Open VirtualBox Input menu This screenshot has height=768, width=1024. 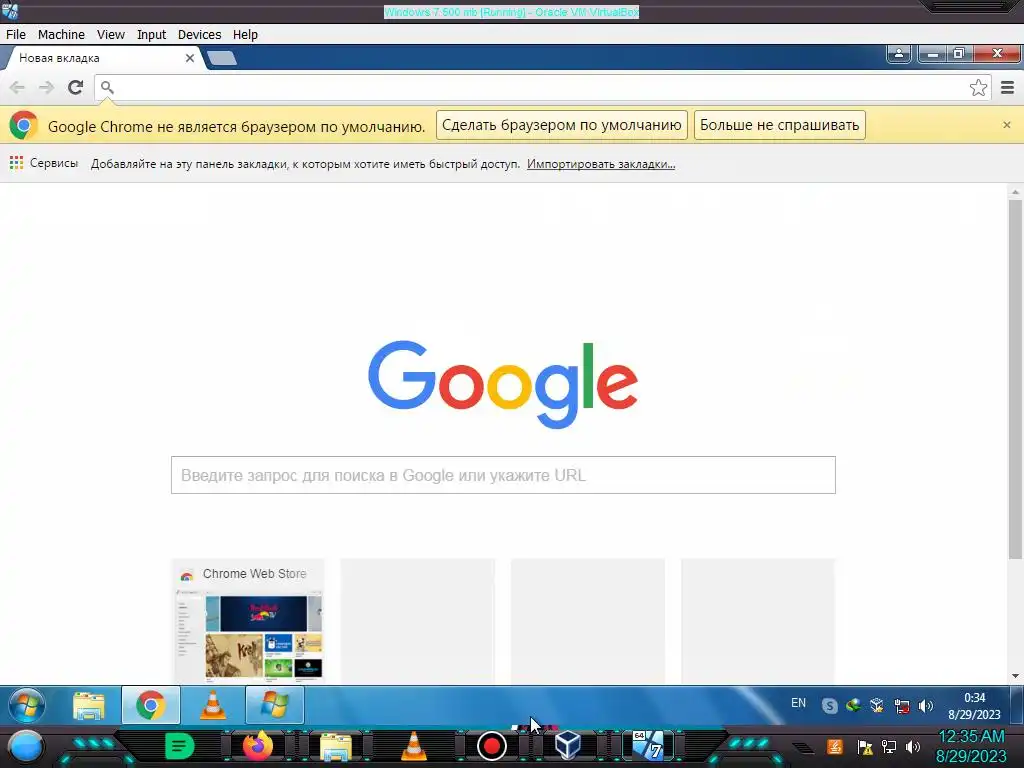click(152, 35)
